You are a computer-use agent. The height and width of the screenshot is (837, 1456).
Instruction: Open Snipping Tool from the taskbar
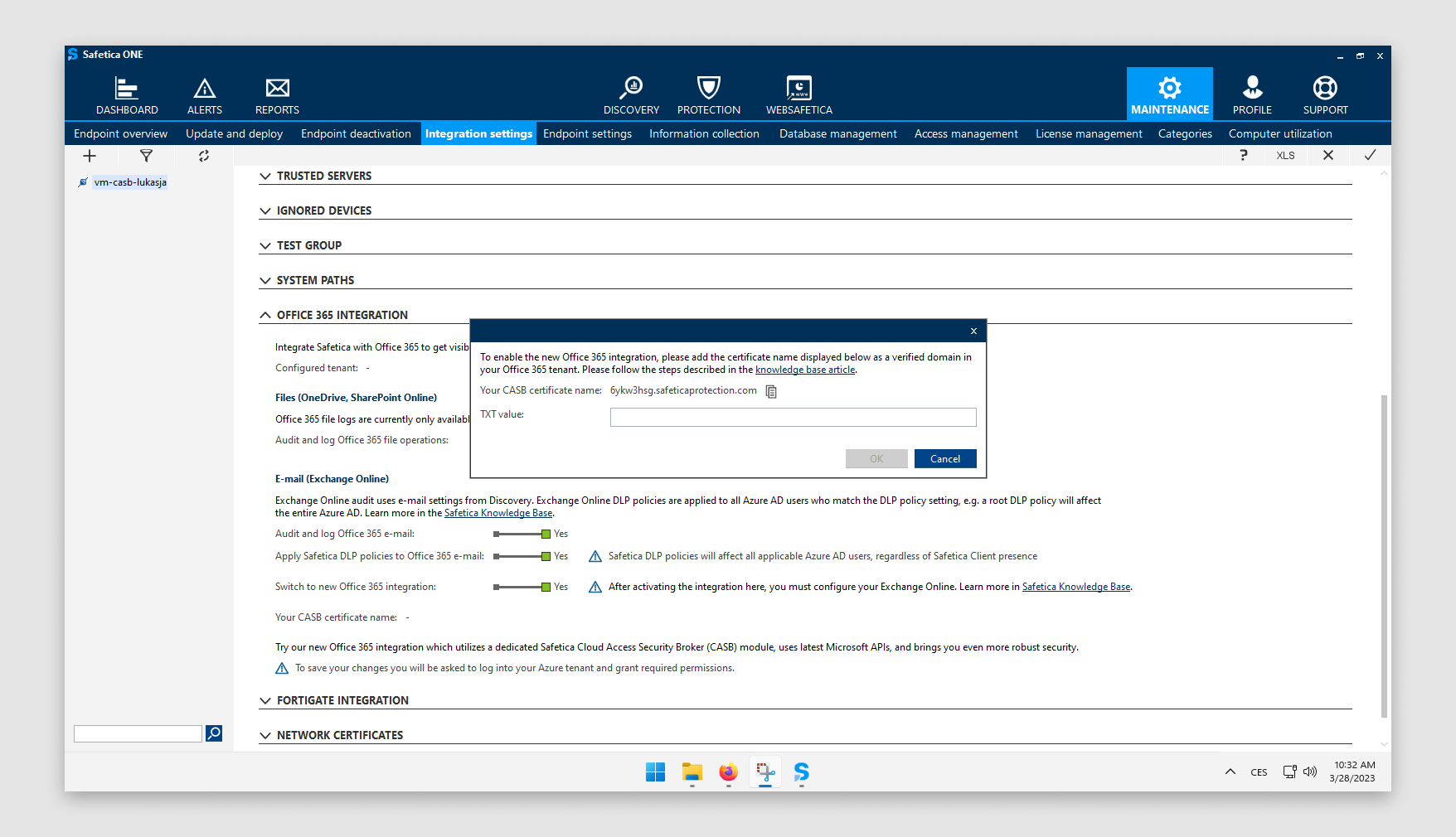coord(765,772)
